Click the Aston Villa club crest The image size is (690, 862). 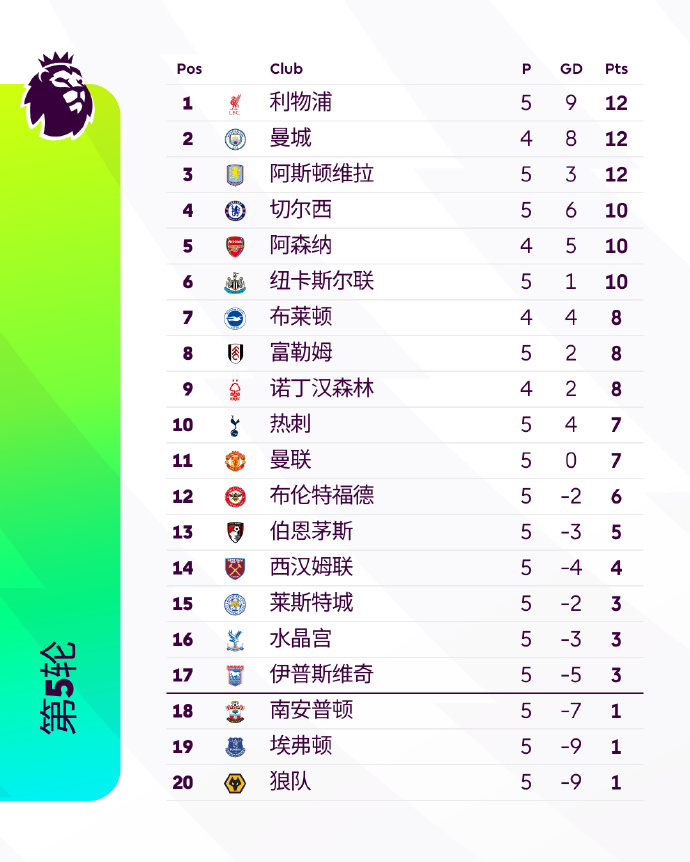coord(235,175)
